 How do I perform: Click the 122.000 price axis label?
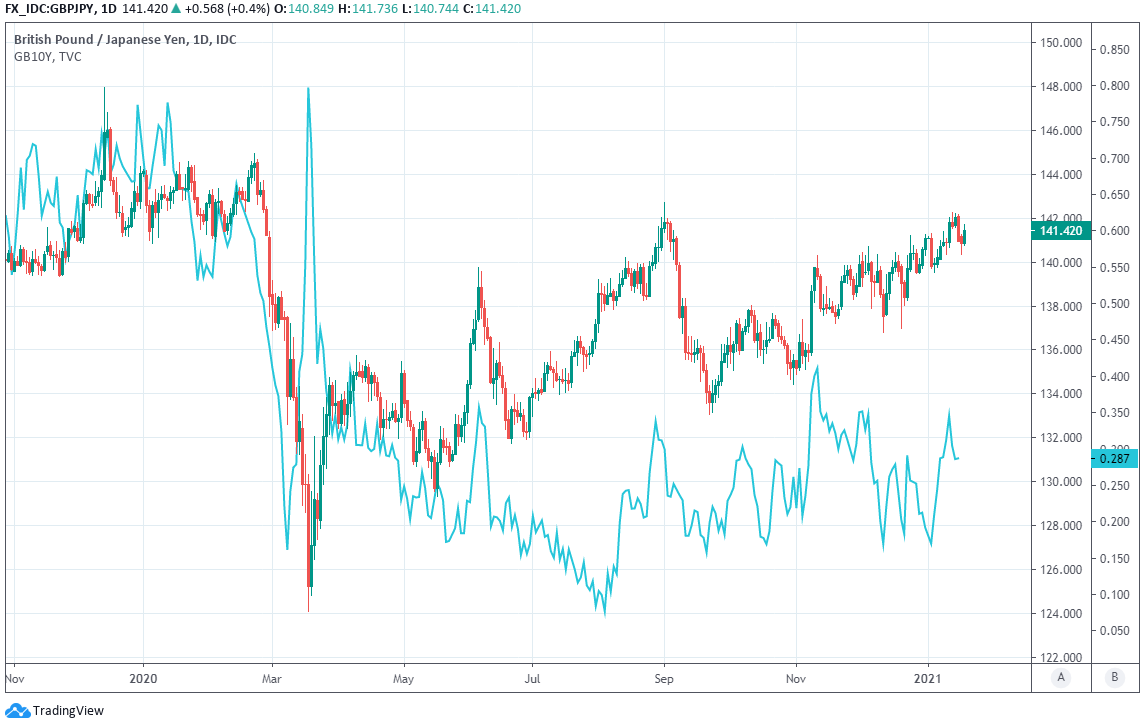(1061, 658)
